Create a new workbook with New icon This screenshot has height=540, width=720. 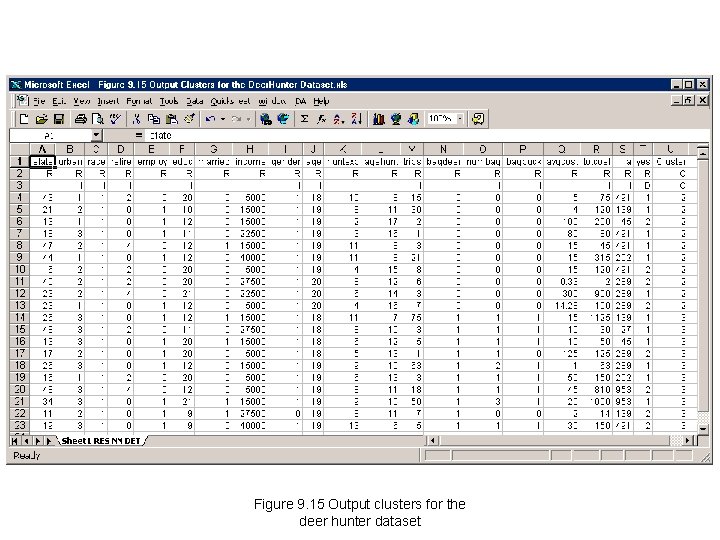(x=23, y=119)
